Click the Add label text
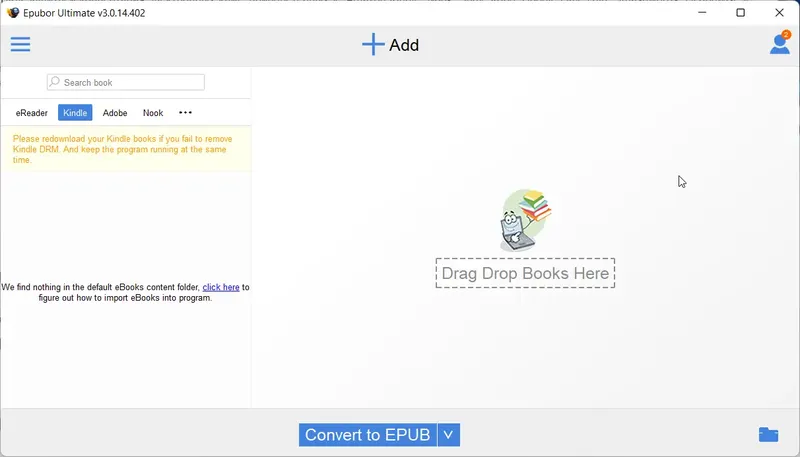800x457 pixels. pos(404,45)
